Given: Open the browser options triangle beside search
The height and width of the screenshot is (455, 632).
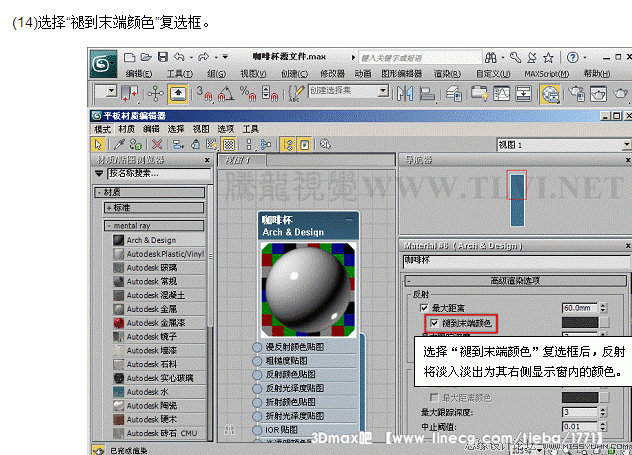Looking at the screenshot, I should point(99,174).
